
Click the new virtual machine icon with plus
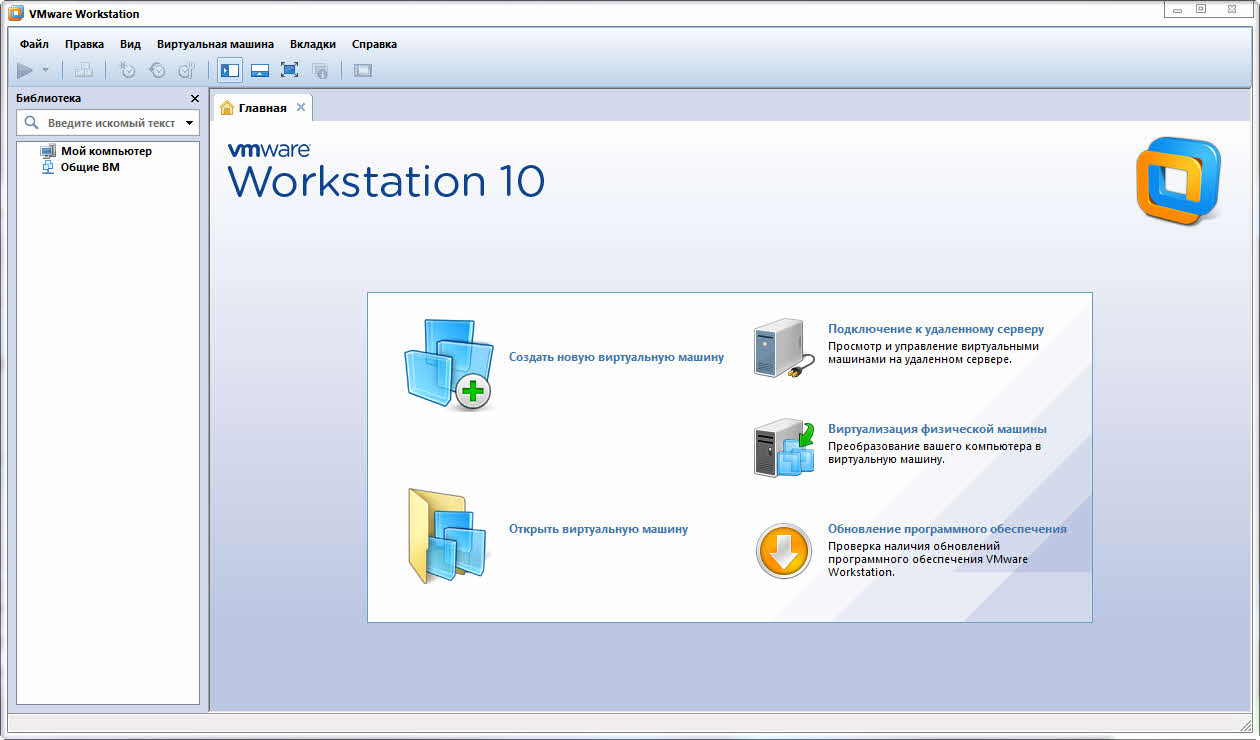coord(449,365)
